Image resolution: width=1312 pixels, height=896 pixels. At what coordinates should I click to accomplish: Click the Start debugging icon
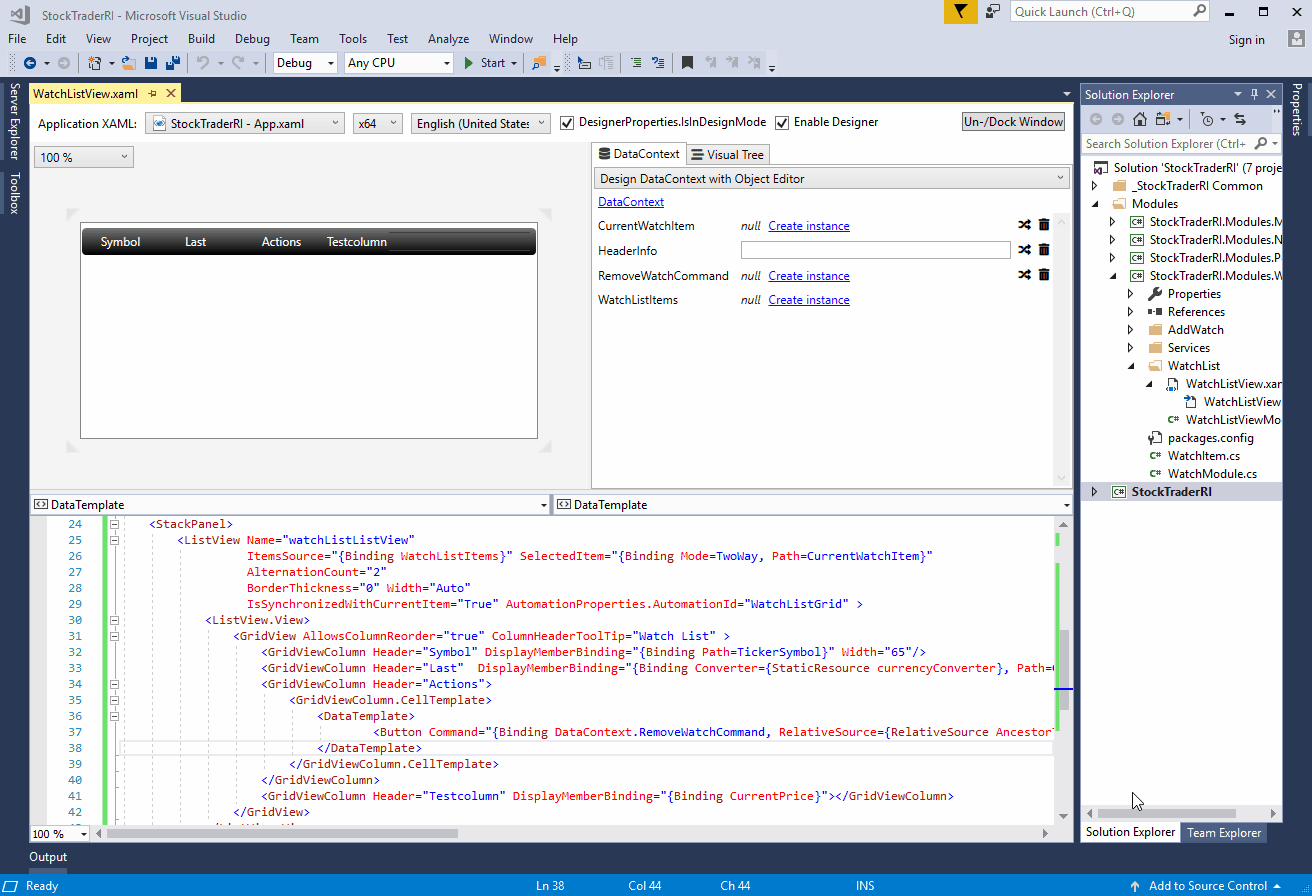pos(470,62)
